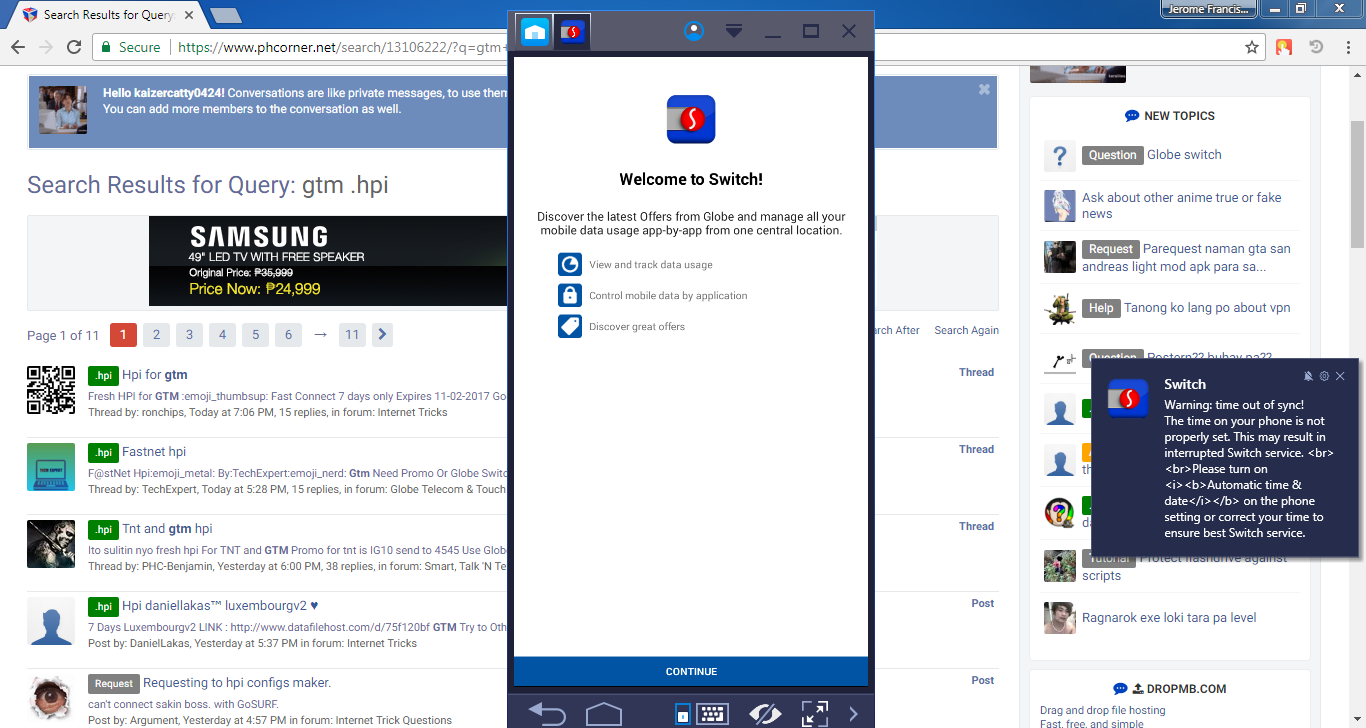Viewport: 1366px width, 728px height.
Task: Open the emulator dropdown menu arrow
Action: coord(734,31)
